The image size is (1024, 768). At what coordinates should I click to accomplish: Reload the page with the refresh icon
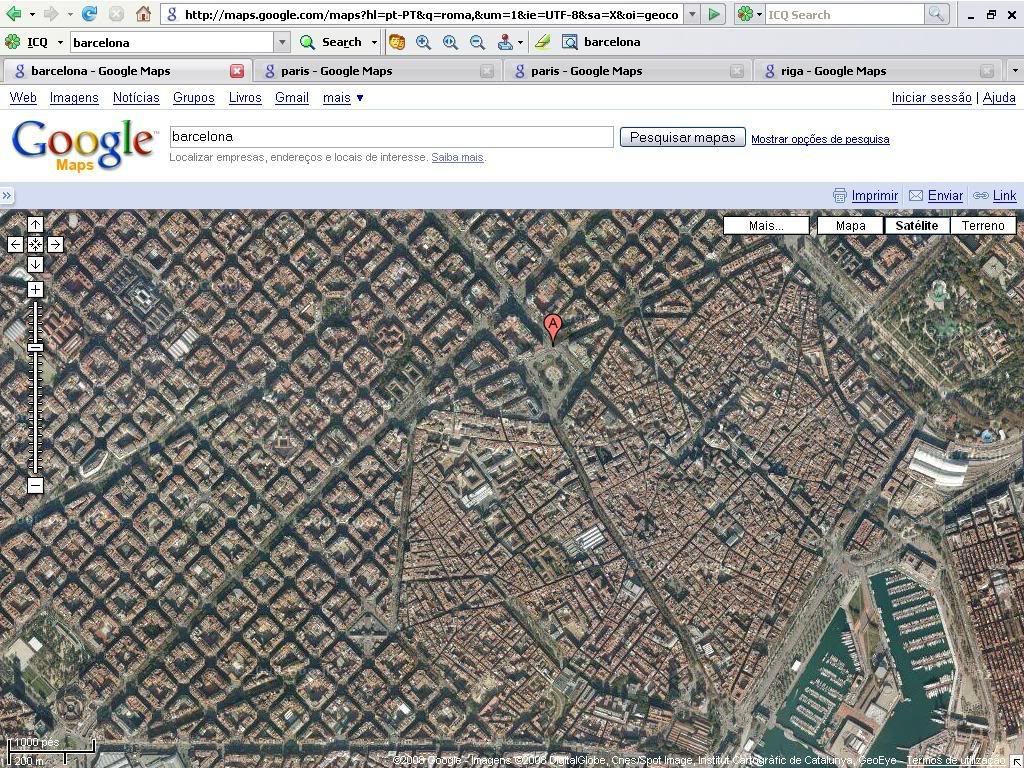[x=89, y=14]
